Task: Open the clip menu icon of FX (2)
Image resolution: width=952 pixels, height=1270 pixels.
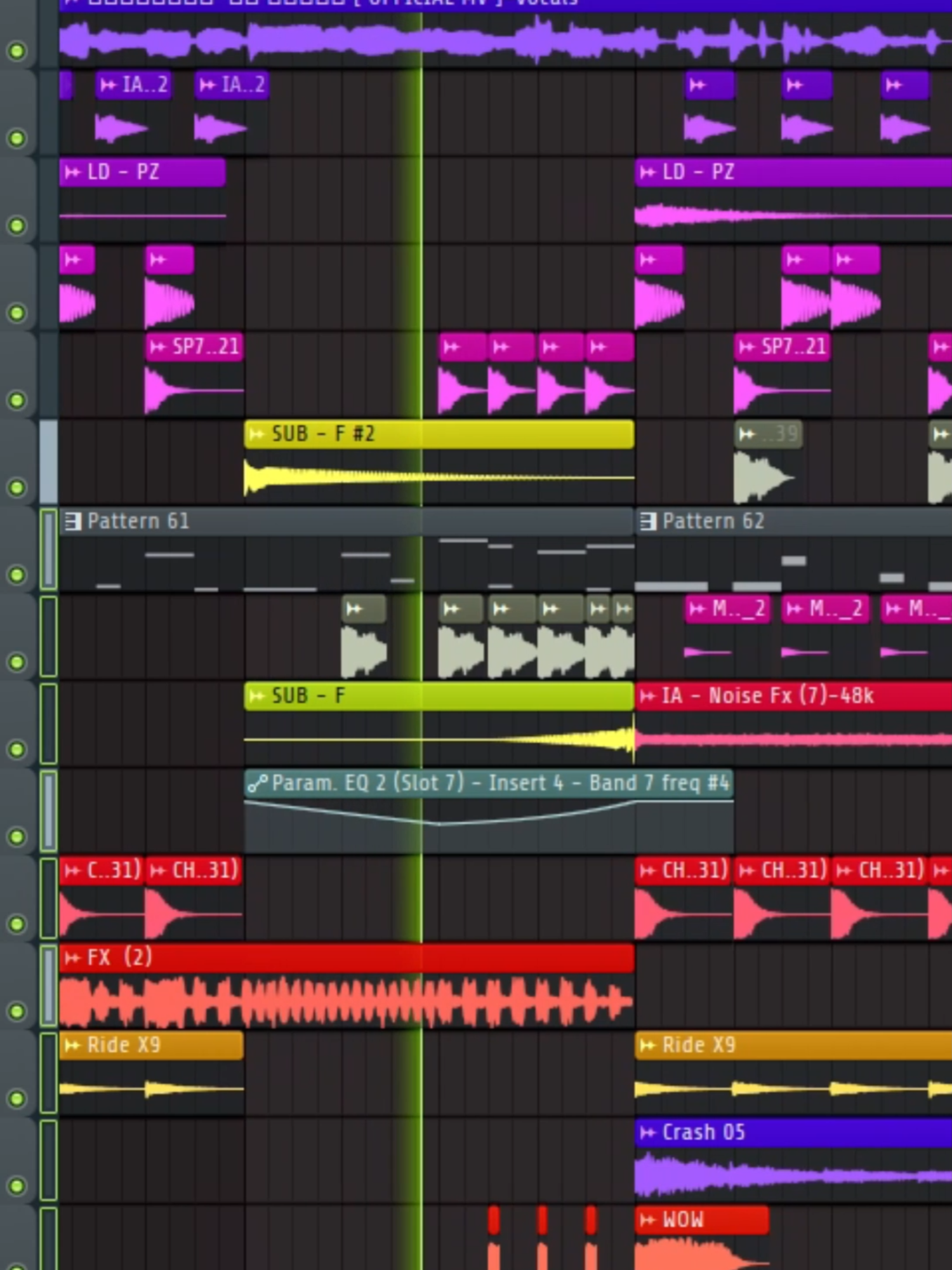Action: pos(72,958)
